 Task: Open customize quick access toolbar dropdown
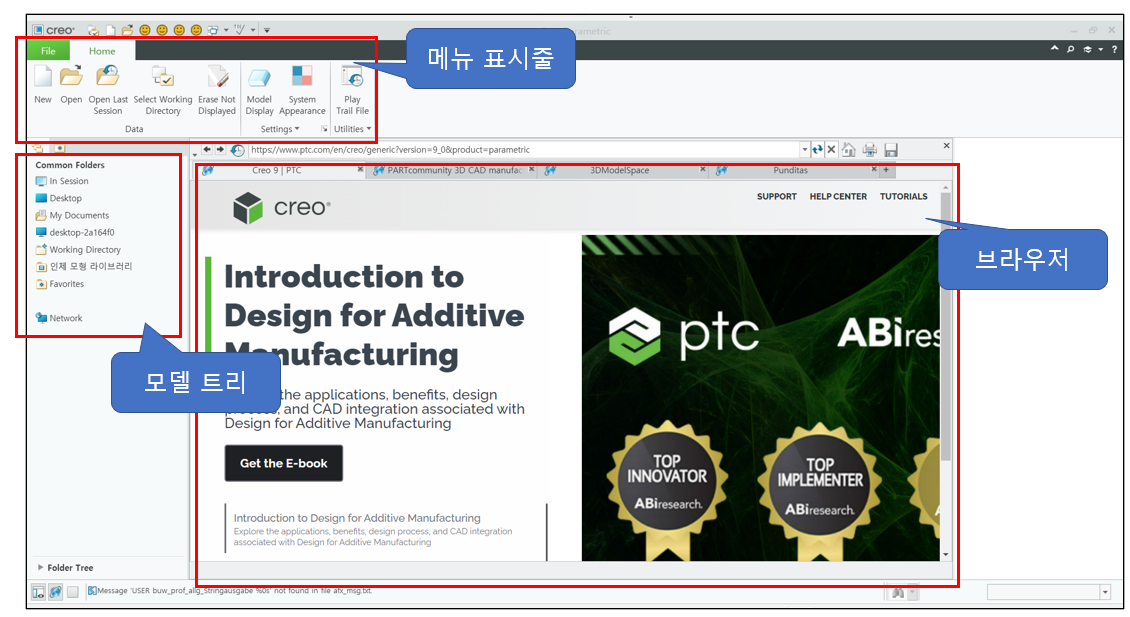(267, 30)
